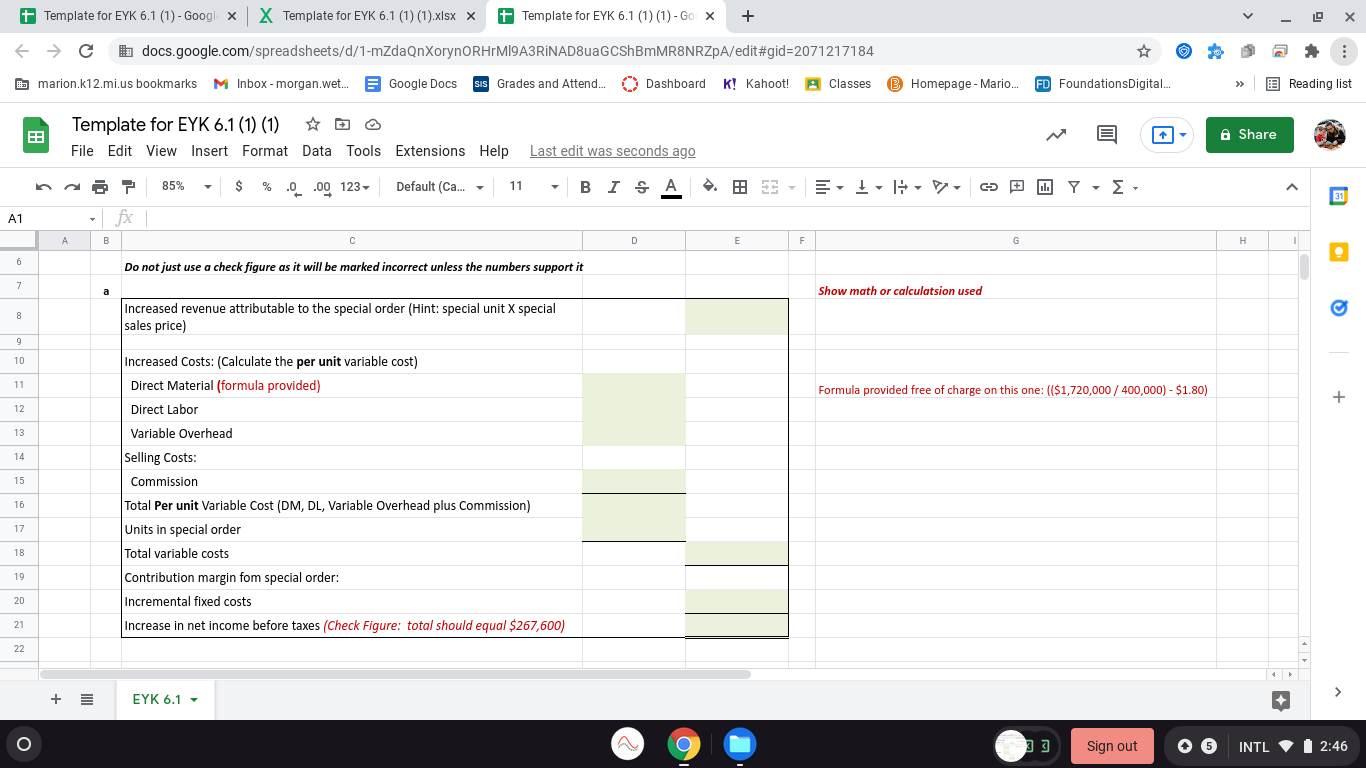Select the Paint format tool
1366x768 pixels.
[x=127, y=186]
